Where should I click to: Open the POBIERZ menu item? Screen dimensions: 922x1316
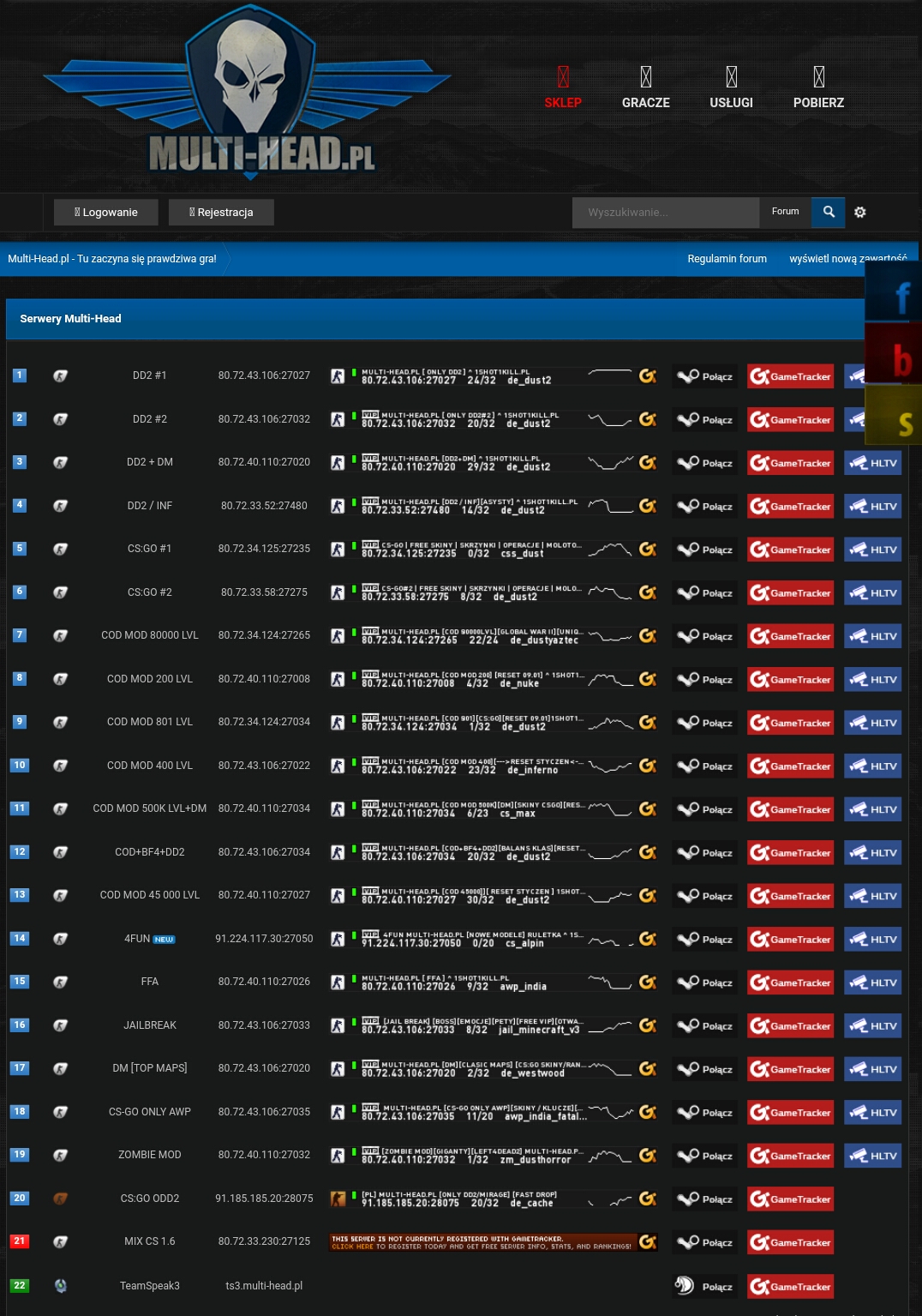(x=818, y=89)
